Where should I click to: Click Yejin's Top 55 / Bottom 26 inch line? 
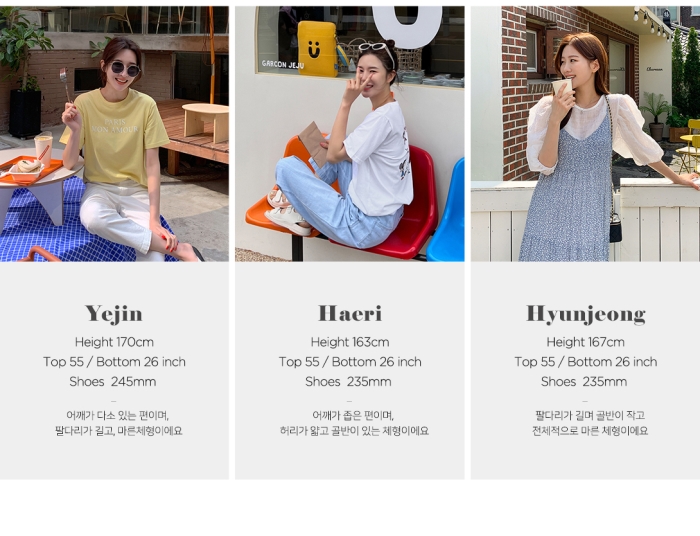(x=114, y=362)
